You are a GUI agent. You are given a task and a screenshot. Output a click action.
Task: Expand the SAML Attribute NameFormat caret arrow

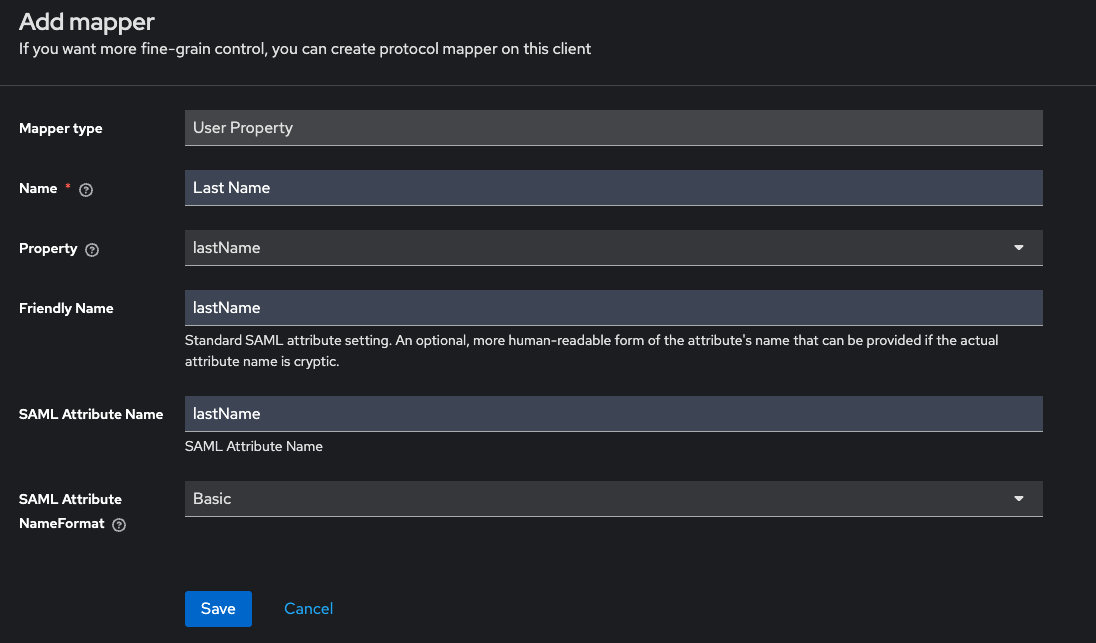[1018, 498]
